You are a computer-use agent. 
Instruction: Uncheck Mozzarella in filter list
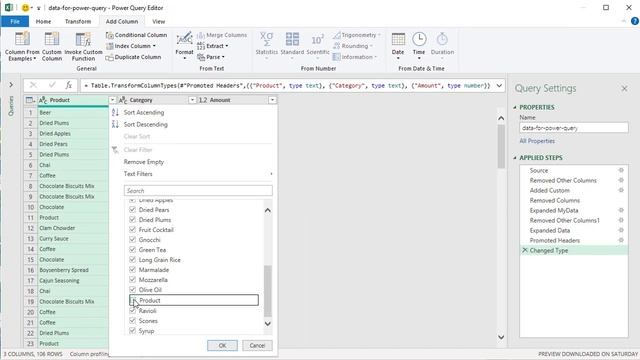pos(132,280)
